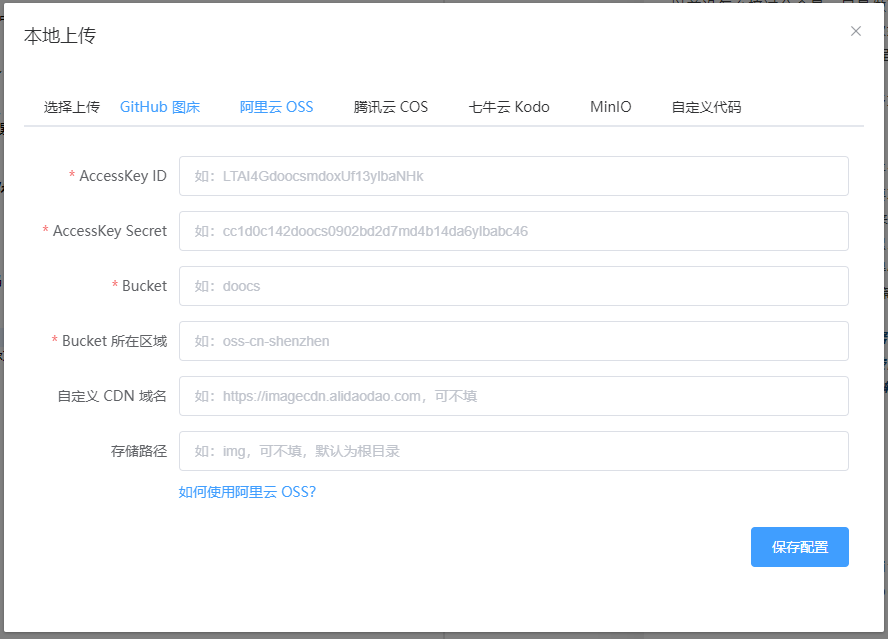
Task: Focus the 自定义 CDN 域名 input field
Action: coord(514,396)
